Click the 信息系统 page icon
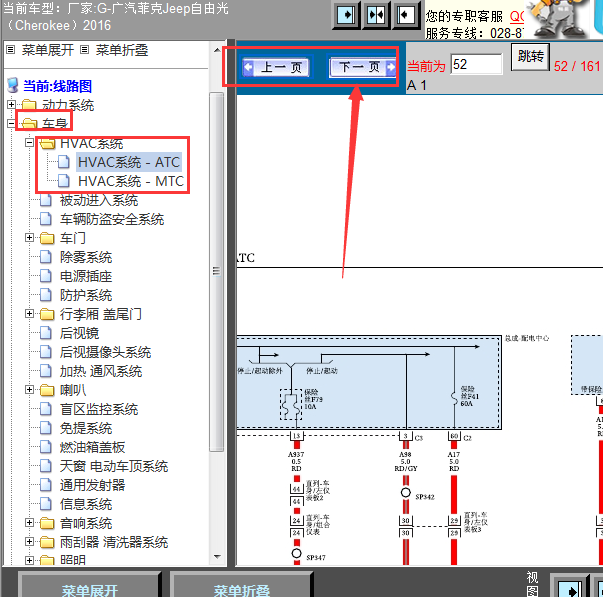The width and height of the screenshot is (603, 597). click(46, 504)
